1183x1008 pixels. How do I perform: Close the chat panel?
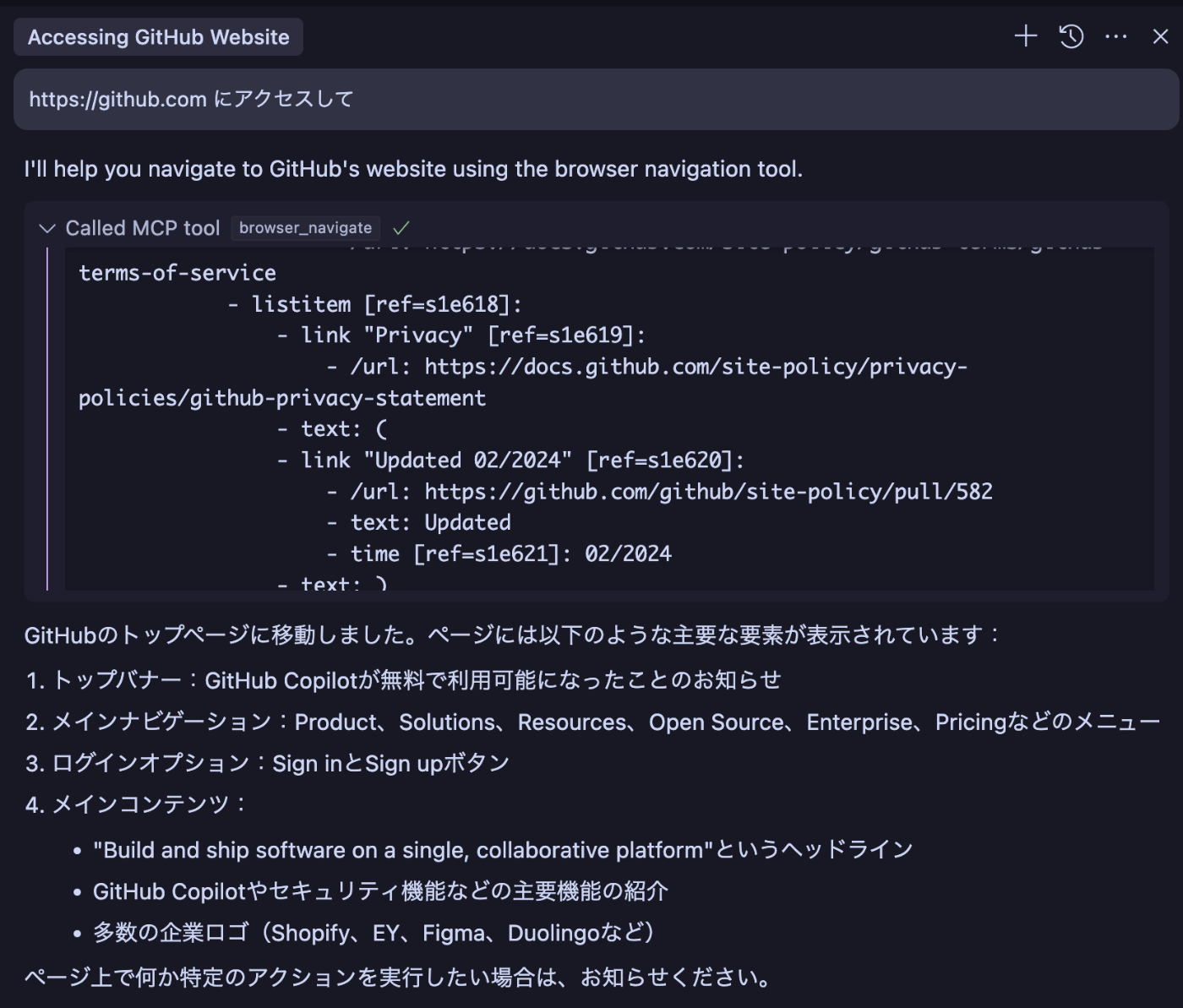click(x=1160, y=36)
